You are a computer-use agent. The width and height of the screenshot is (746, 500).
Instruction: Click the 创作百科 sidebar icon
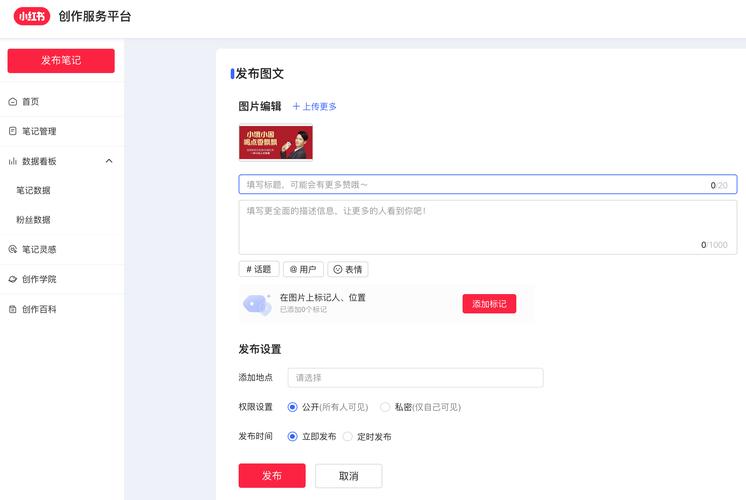click(x=13, y=310)
